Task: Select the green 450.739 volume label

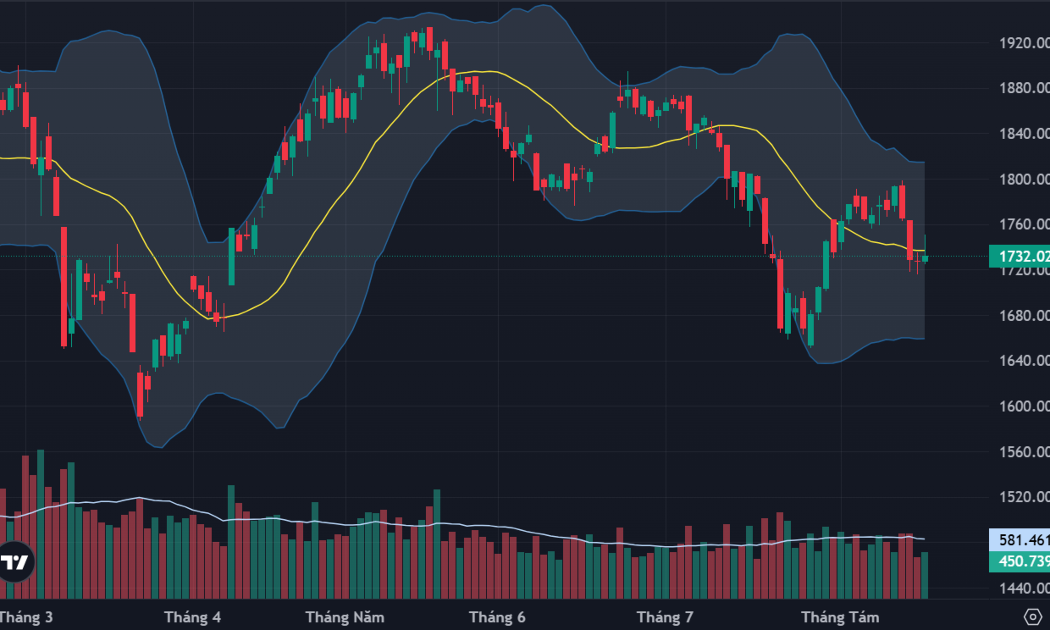Action: point(1020,561)
